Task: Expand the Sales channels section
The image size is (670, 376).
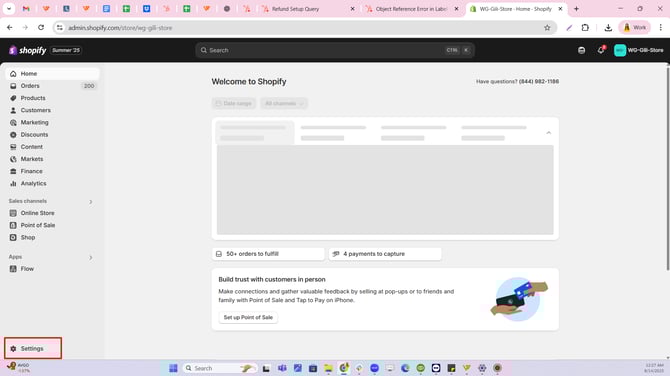Action: (91, 201)
